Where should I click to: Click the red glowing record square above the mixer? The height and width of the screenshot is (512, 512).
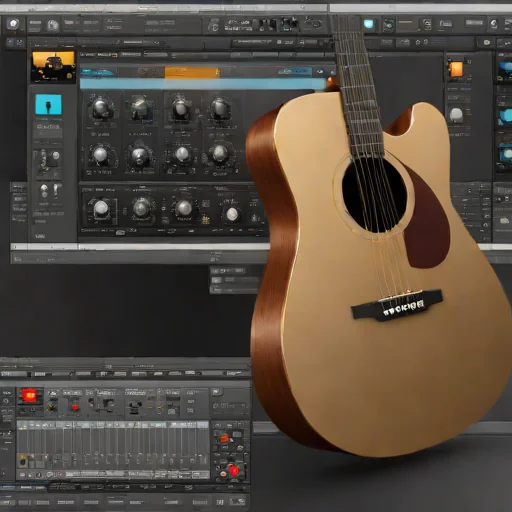[29, 396]
